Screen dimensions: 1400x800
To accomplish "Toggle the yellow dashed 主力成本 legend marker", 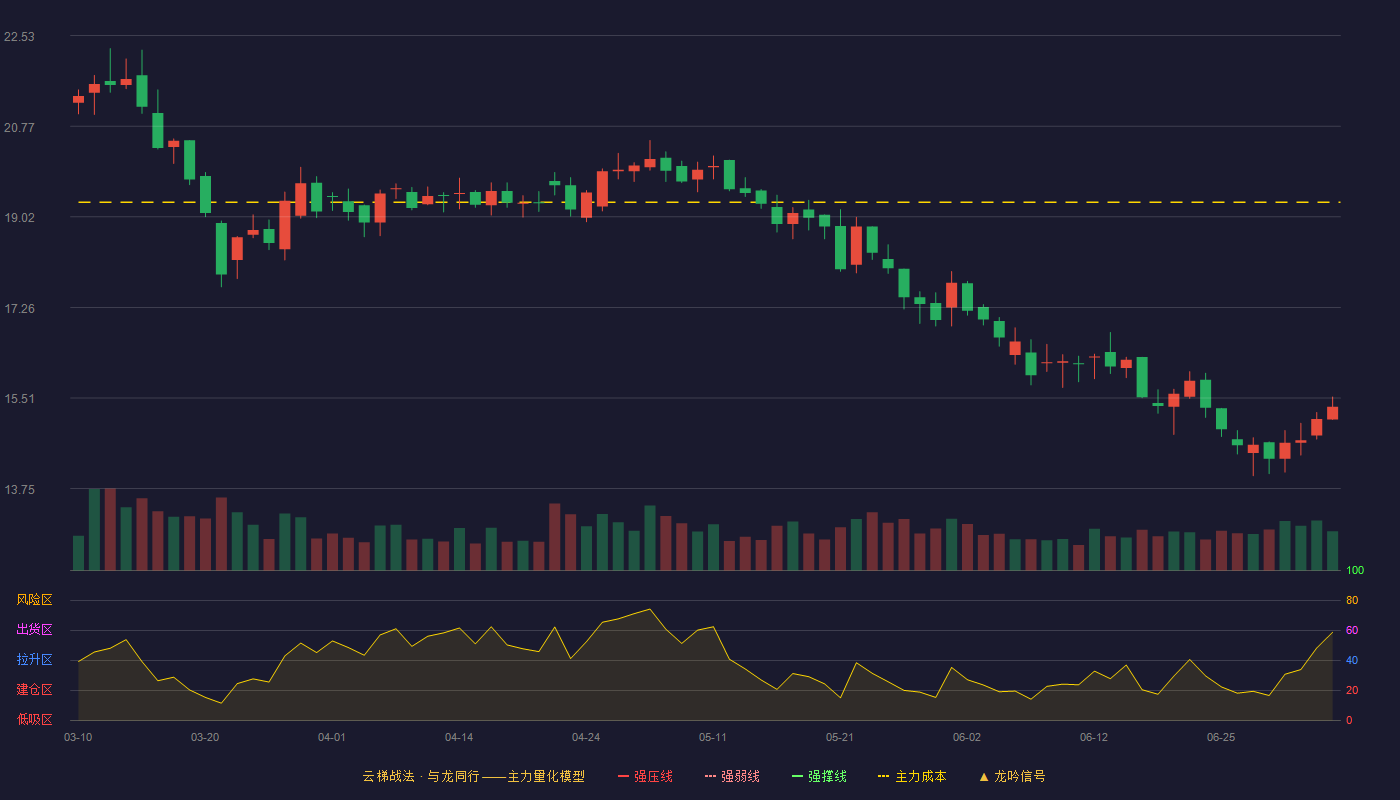I will 883,776.
